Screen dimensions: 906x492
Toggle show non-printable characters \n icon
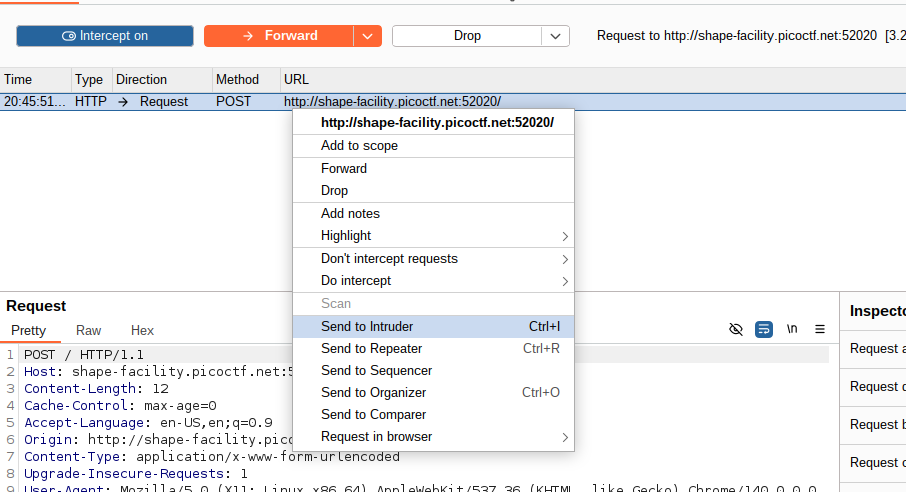pyautogui.click(x=792, y=329)
